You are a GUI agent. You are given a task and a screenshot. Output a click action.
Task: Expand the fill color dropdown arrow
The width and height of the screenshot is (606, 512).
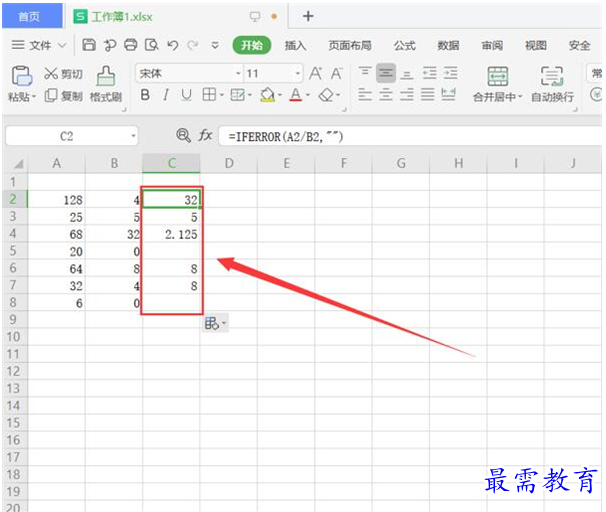point(280,95)
